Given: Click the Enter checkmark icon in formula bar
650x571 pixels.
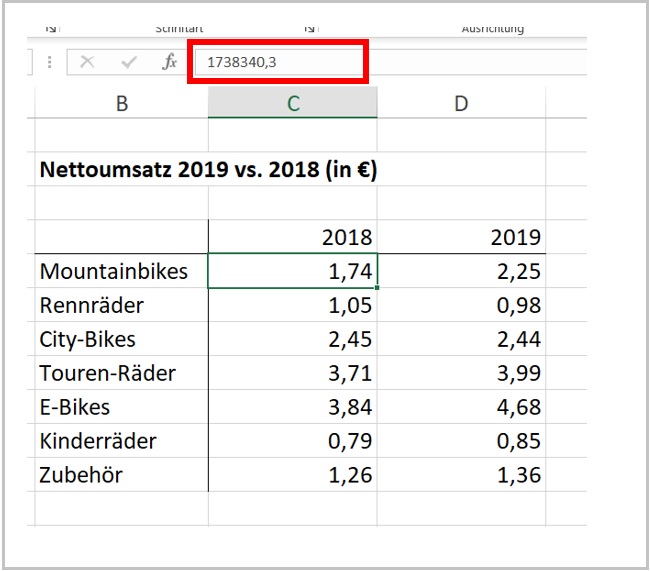Looking at the screenshot, I should tap(129, 62).
